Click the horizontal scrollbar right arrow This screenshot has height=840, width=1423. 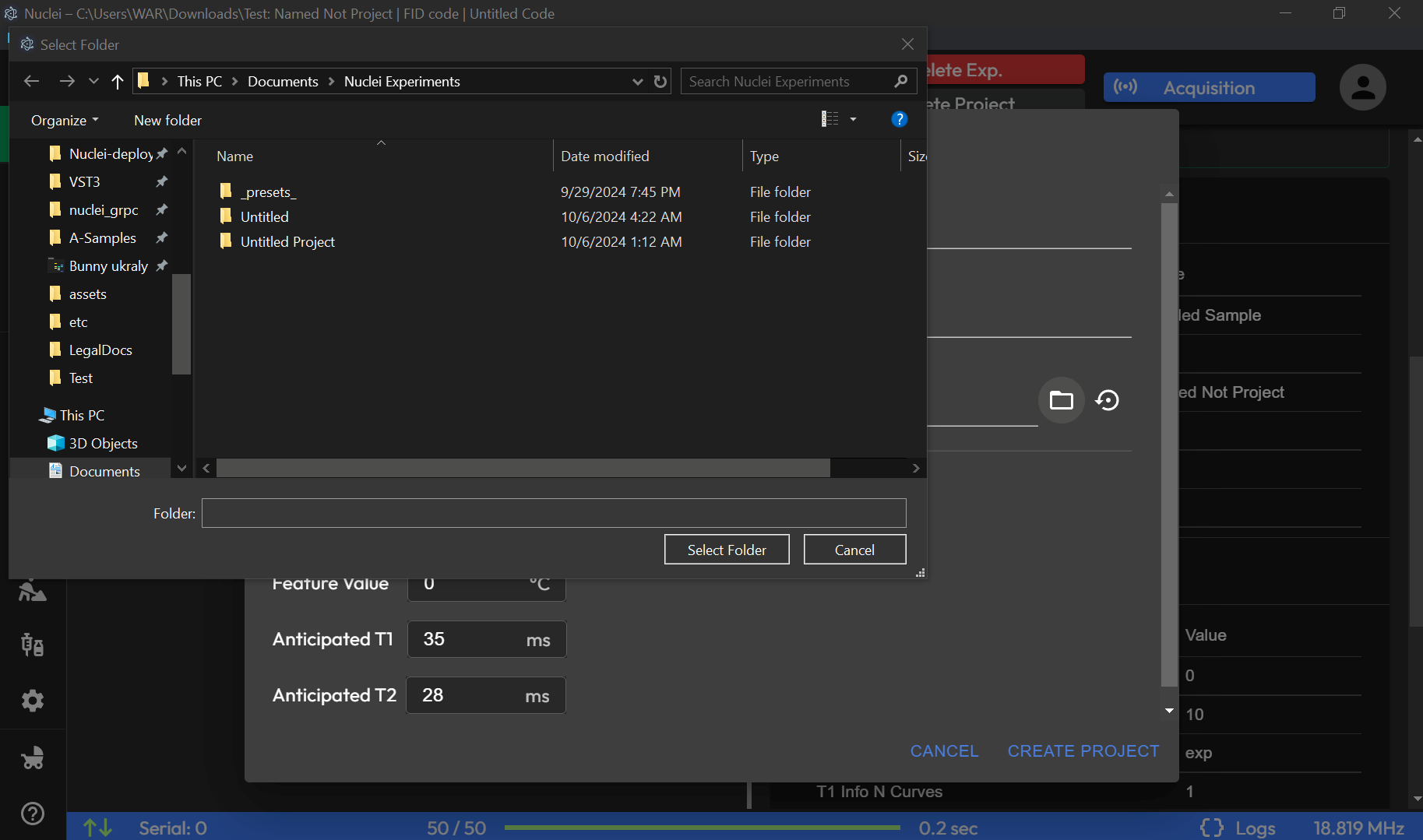(916, 468)
